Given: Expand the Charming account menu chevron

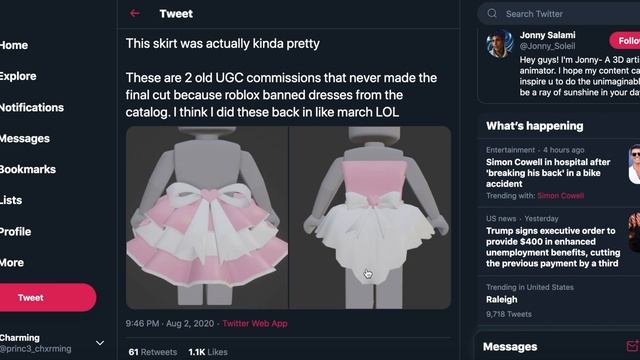Looking at the screenshot, I should [100, 343].
